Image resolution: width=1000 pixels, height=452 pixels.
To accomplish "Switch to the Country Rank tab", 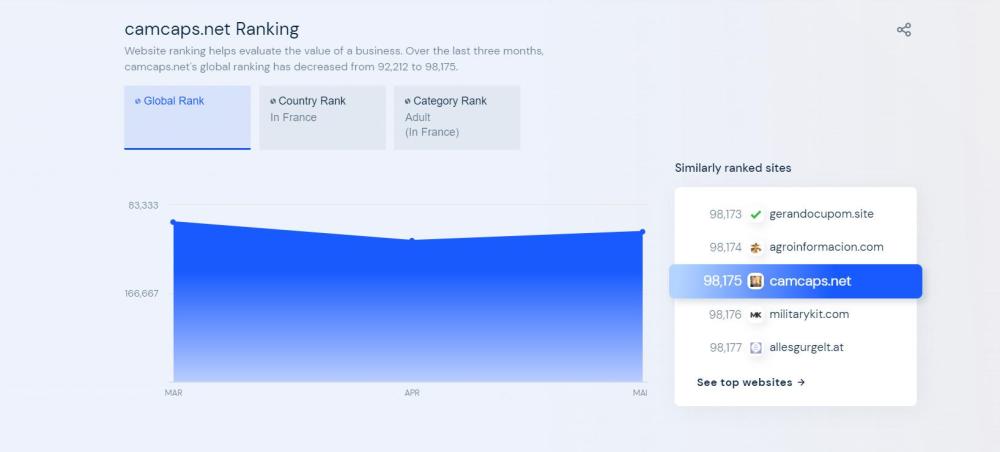I will [322, 117].
